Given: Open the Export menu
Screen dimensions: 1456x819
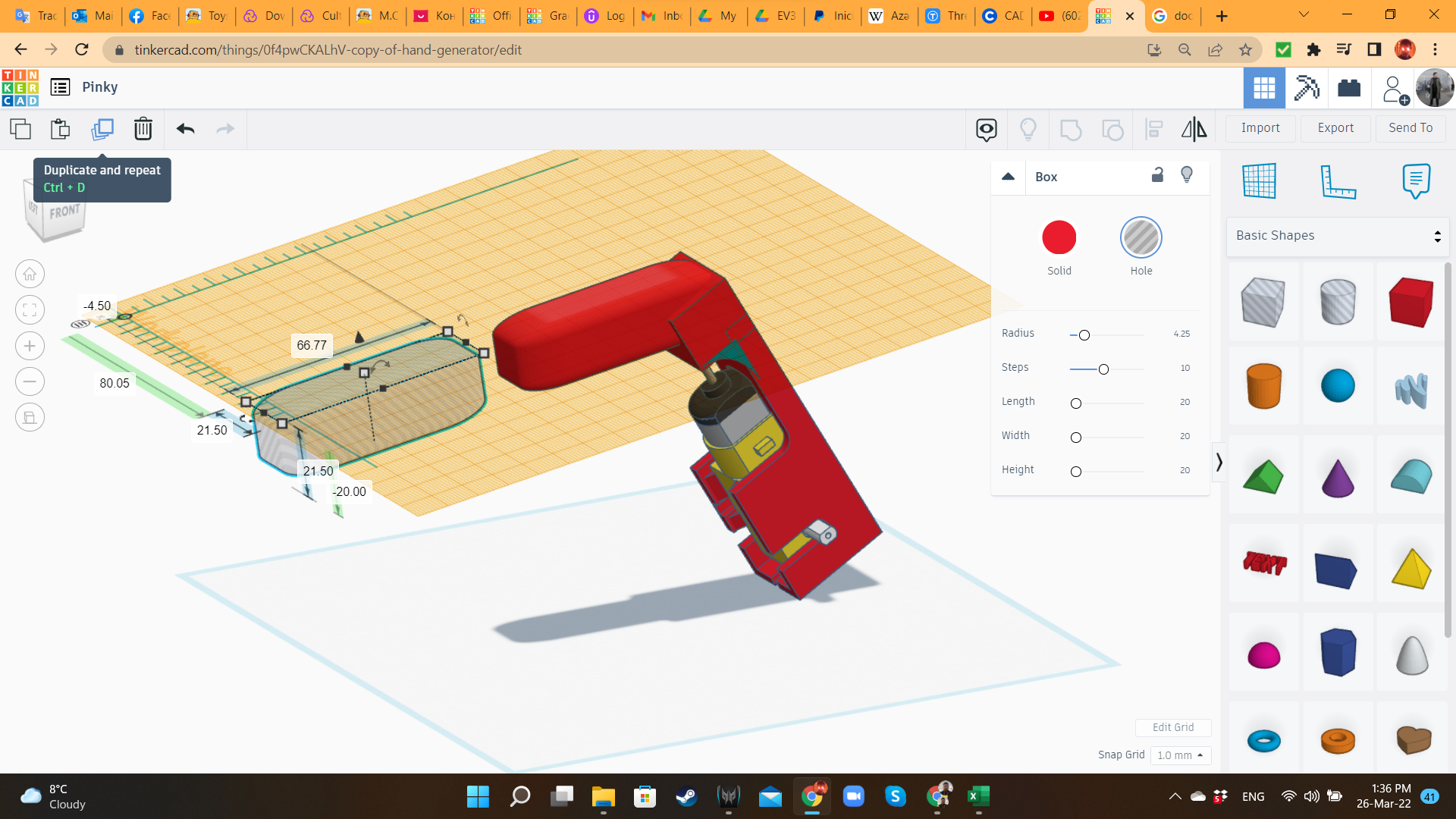Looking at the screenshot, I should (x=1335, y=128).
